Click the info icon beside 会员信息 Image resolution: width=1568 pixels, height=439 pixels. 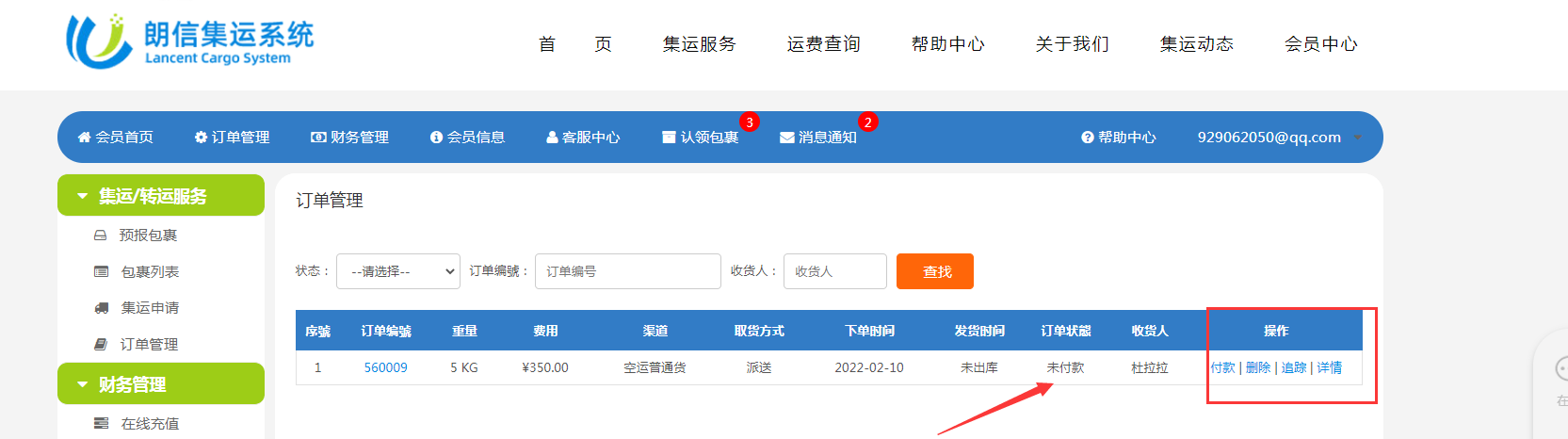[x=436, y=138]
